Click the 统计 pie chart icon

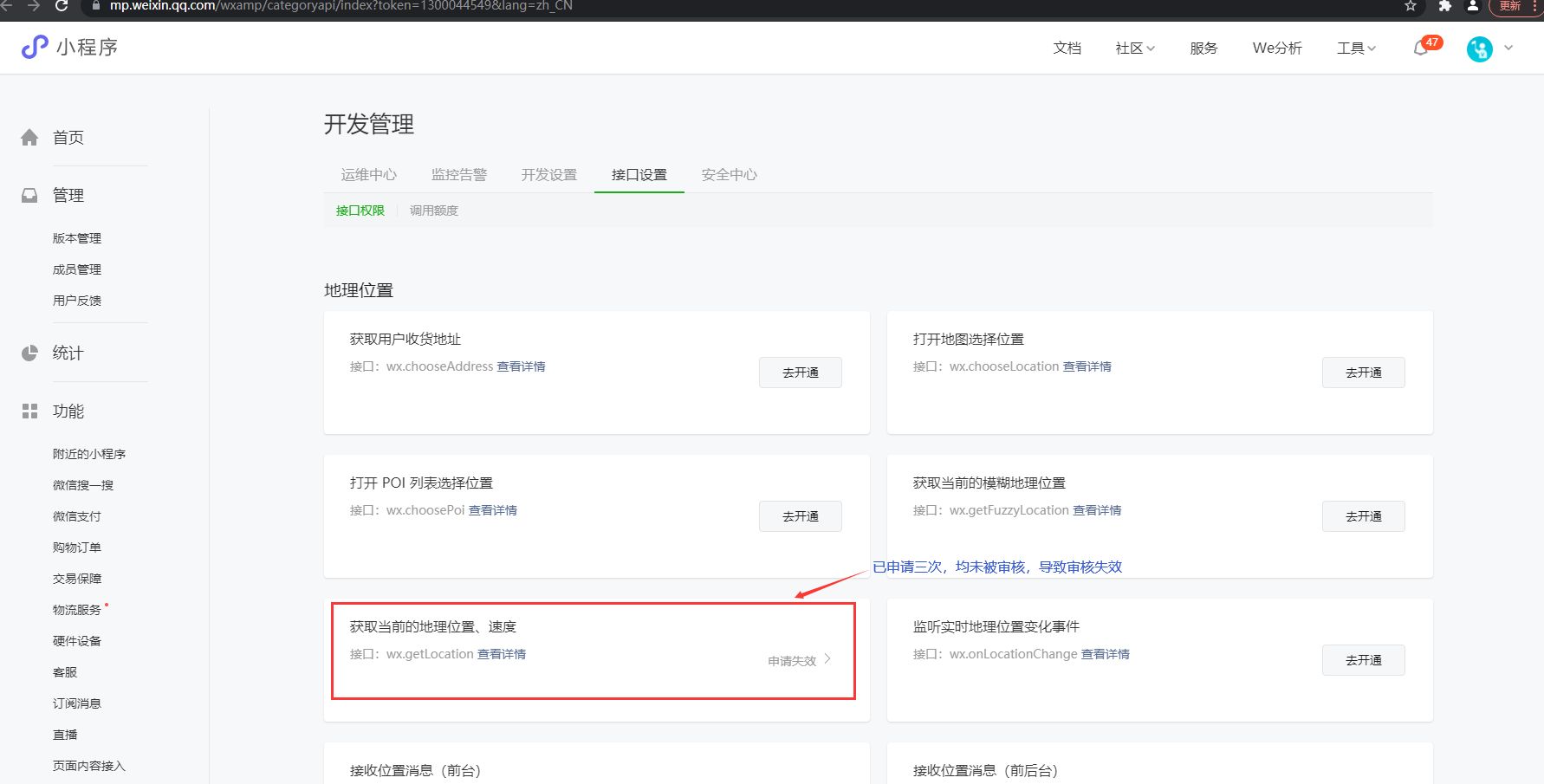tap(29, 353)
